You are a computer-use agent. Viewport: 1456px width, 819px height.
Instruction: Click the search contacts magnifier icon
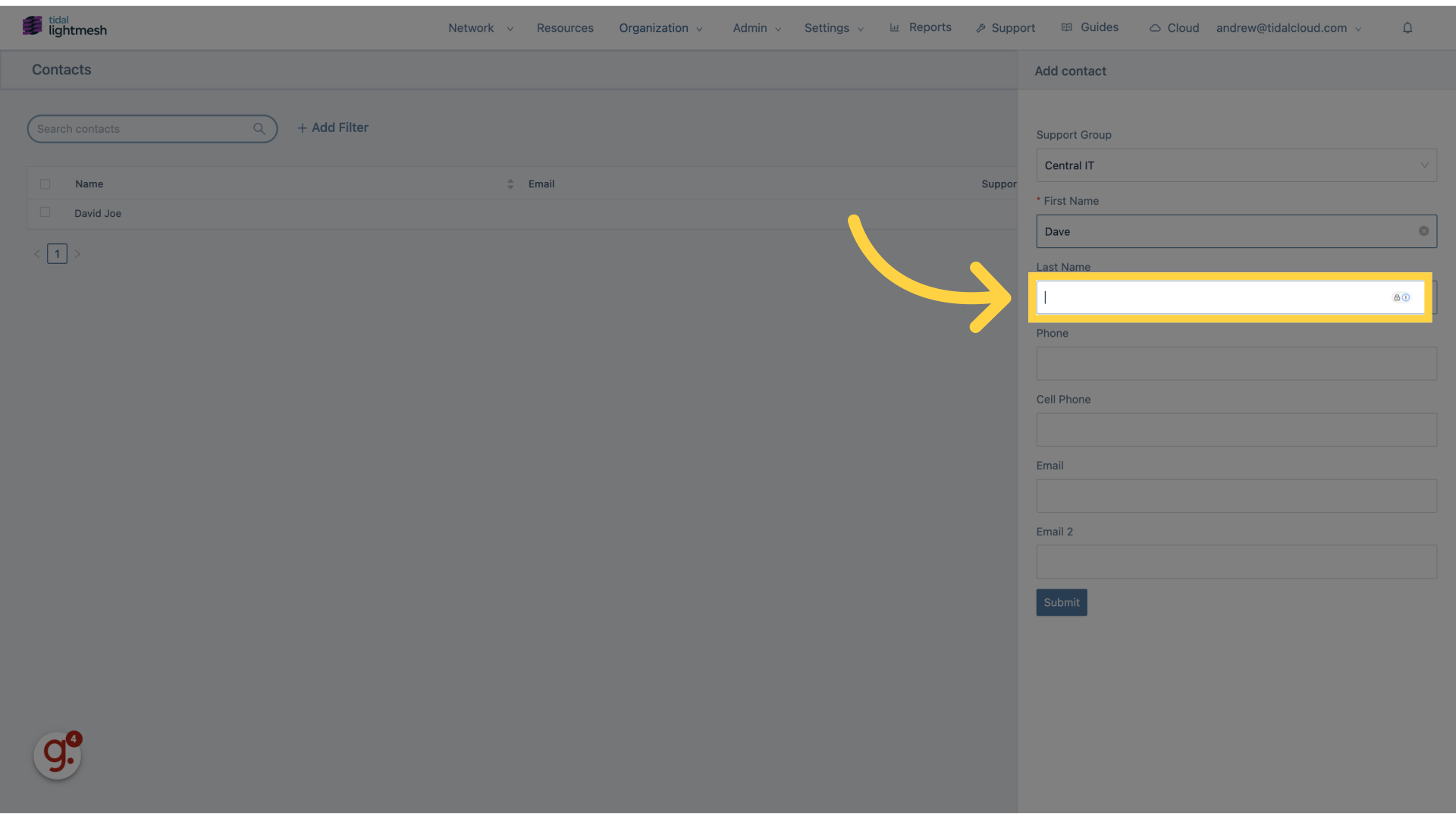pyautogui.click(x=259, y=127)
